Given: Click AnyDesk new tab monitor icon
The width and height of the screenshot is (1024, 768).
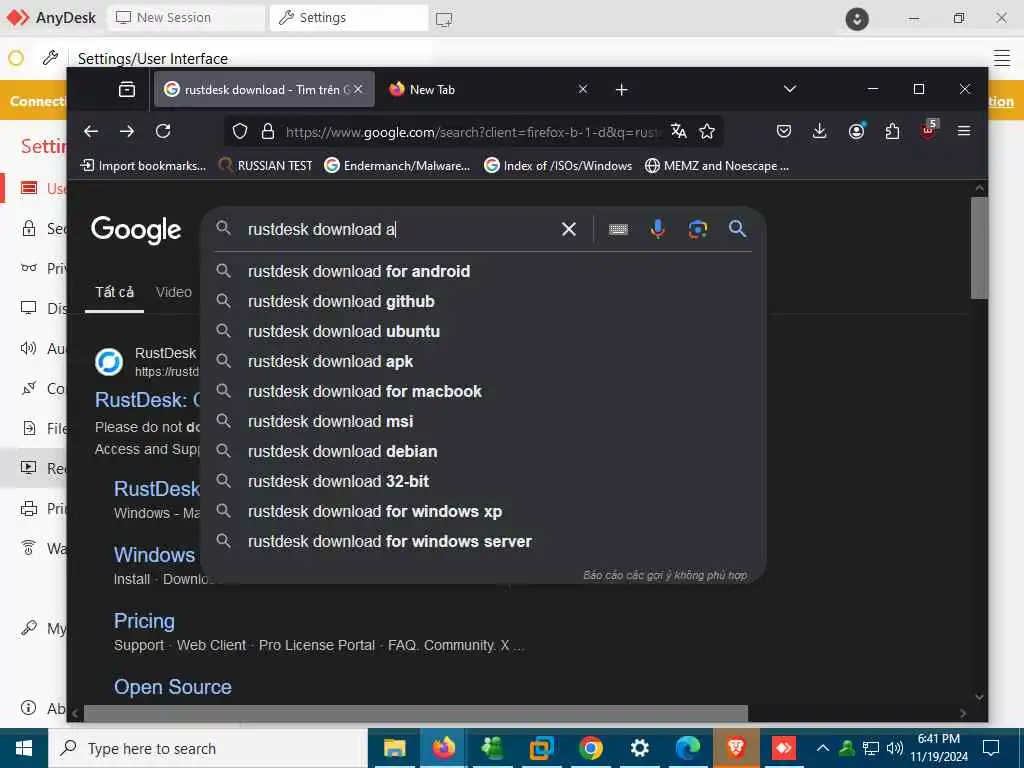Looking at the screenshot, I should 444,19.
